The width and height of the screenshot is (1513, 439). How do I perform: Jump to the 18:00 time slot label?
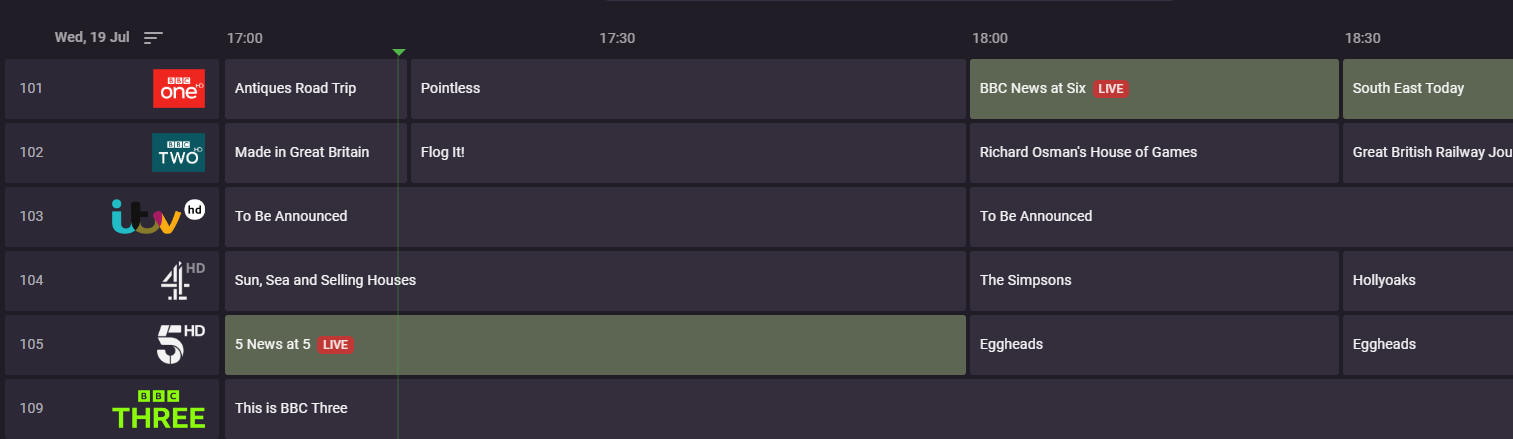point(990,38)
